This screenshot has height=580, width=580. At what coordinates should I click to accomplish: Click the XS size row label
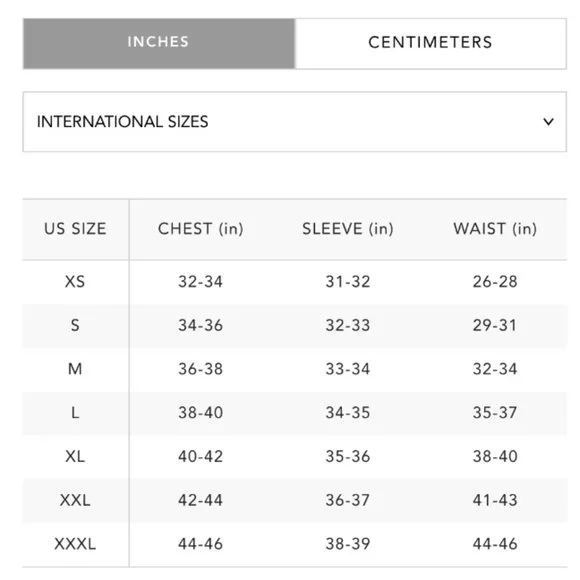pyautogui.click(x=75, y=282)
